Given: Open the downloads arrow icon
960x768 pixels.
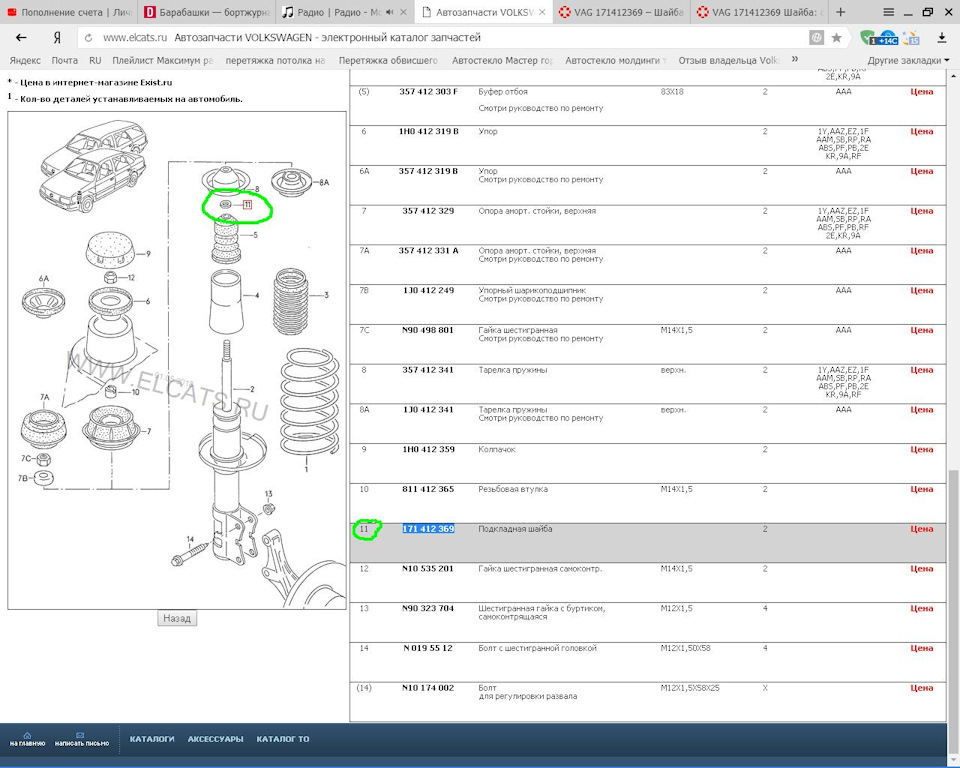Looking at the screenshot, I should pos(942,38).
